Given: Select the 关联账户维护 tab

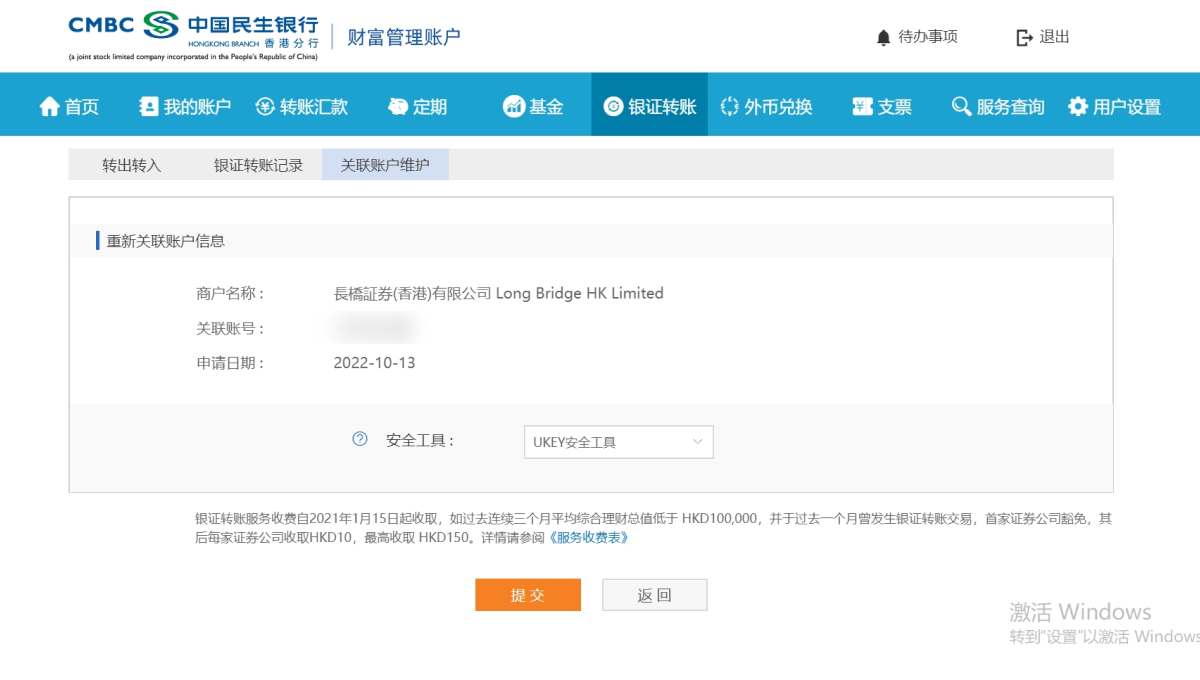Looking at the screenshot, I should click(x=385, y=165).
